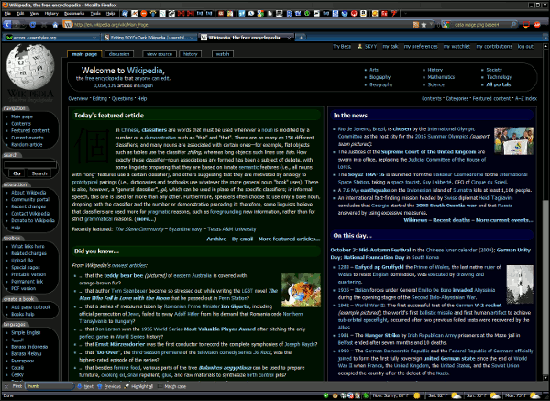Screen dimensions: 550x401
Task: Click the red monitor icon beside Adblock Plus
Action: pos(526,25)
